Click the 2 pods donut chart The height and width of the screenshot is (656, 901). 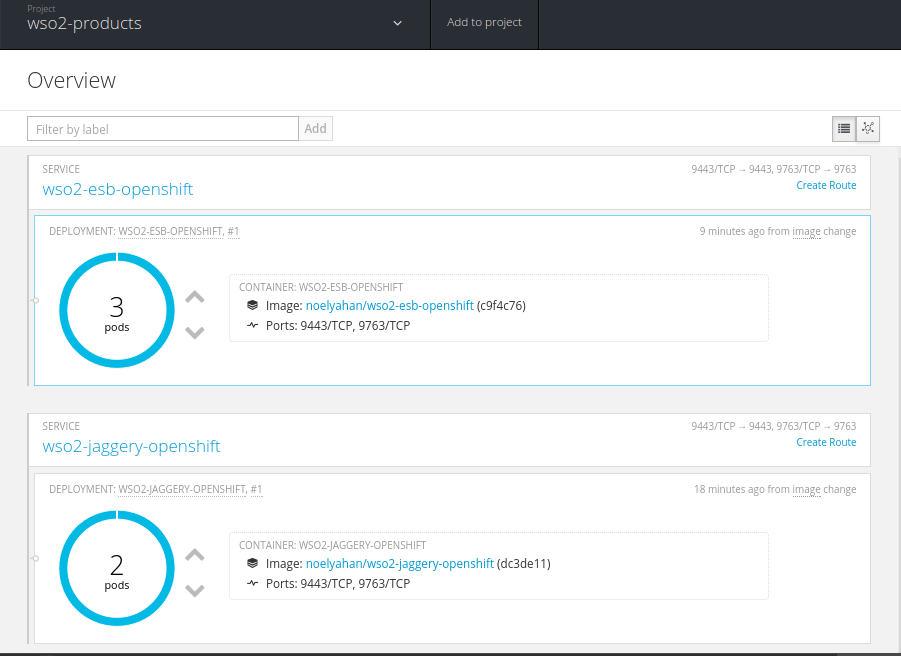pyautogui.click(x=117, y=568)
